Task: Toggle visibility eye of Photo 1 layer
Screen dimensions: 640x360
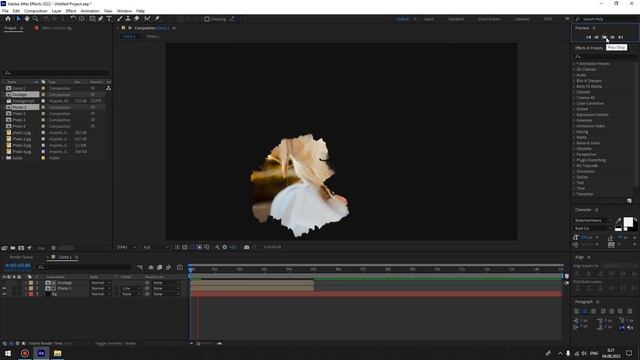Action: tap(4, 288)
